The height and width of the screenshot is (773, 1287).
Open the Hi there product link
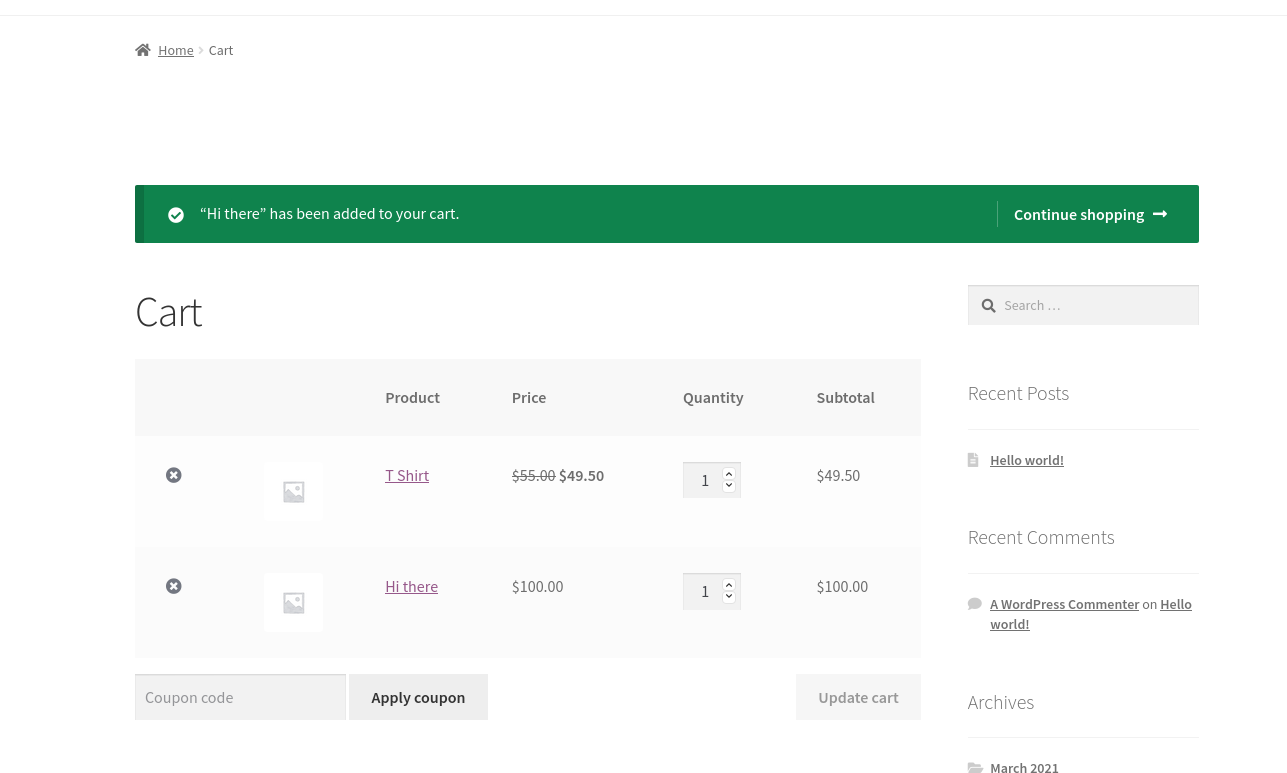click(x=411, y=586)
